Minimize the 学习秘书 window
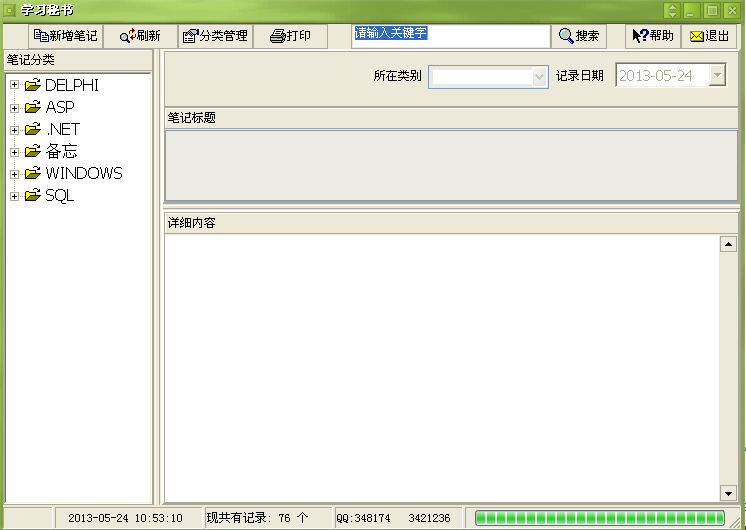746x530 pixels. pyautogui.click(x=692, y=10)
